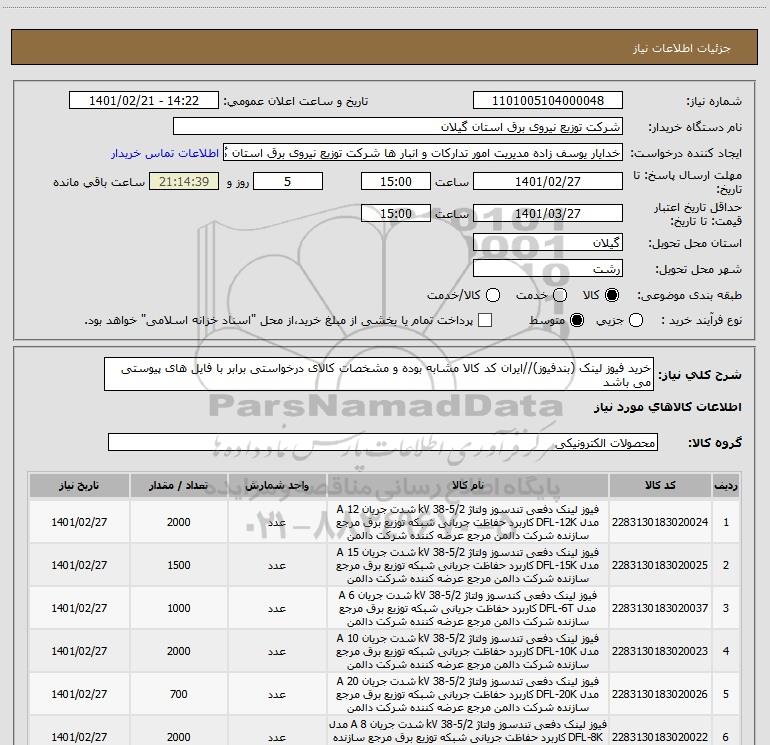770x745 pixels.
Task: Click item code 2283130183020023
Action: click(x=660, y=651)
